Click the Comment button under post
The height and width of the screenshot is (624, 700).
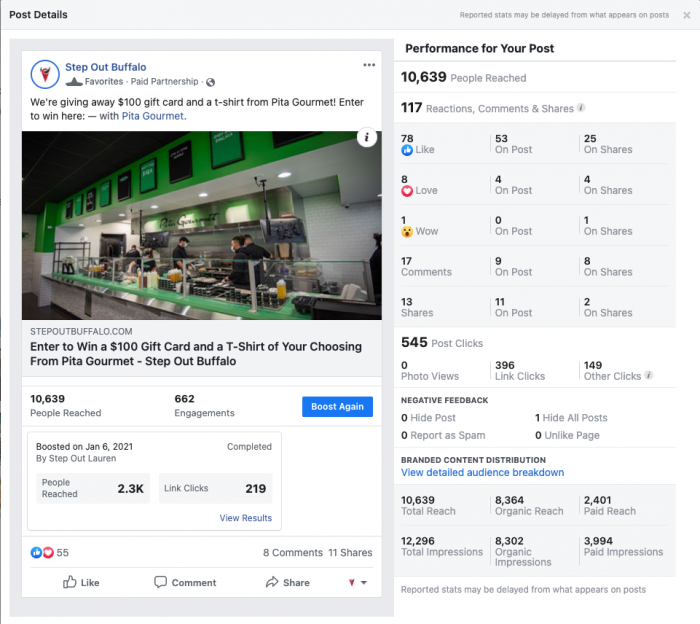point(185,582)
